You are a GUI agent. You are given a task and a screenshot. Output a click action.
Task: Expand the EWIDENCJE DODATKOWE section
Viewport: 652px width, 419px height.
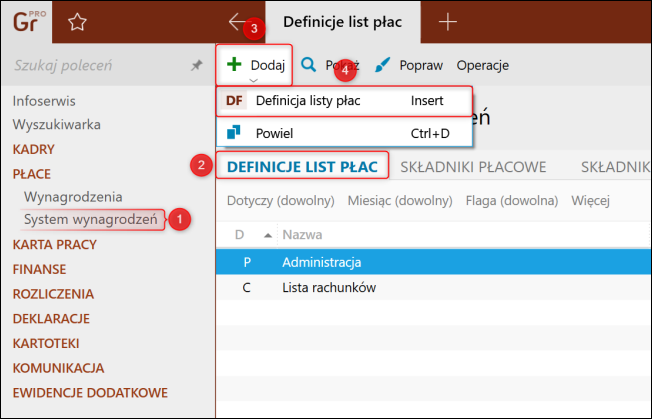90,393
